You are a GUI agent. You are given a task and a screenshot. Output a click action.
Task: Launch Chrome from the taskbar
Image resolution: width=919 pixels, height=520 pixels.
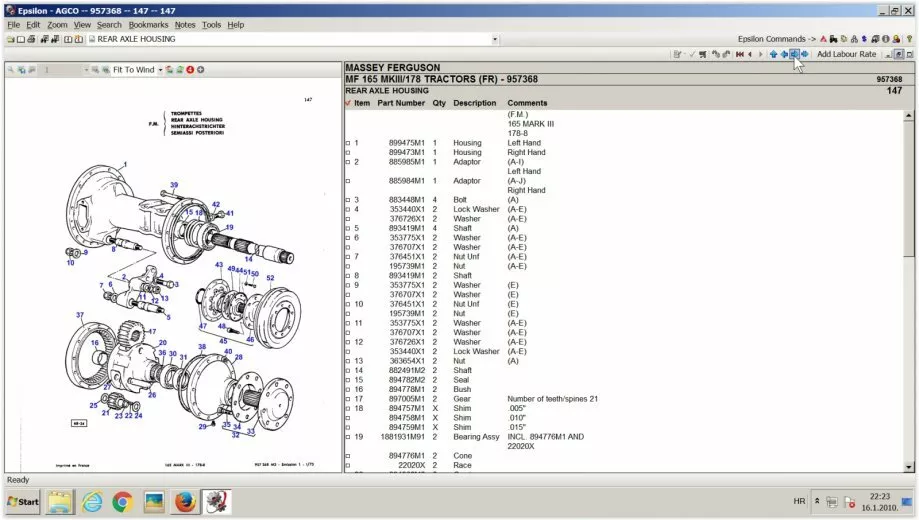[x=122, y=502]
